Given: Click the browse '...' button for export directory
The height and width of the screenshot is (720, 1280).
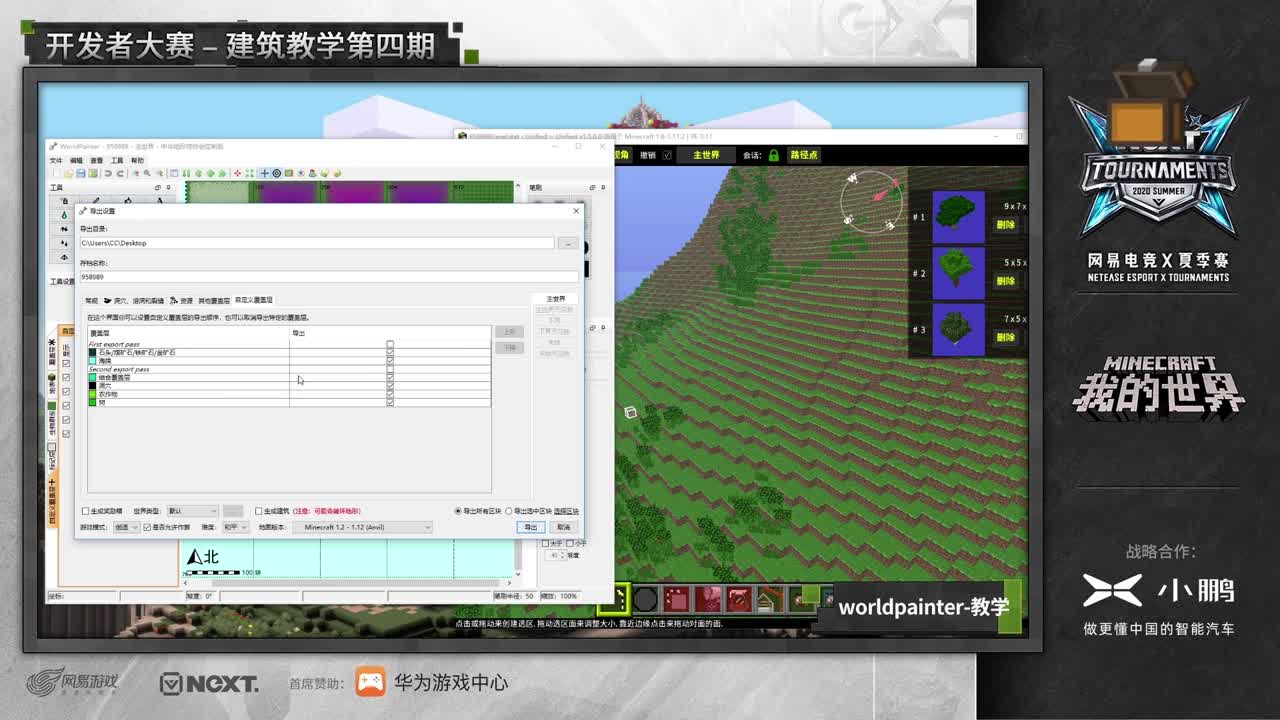Looking at the screenshot, I should (x=568, y=243).
